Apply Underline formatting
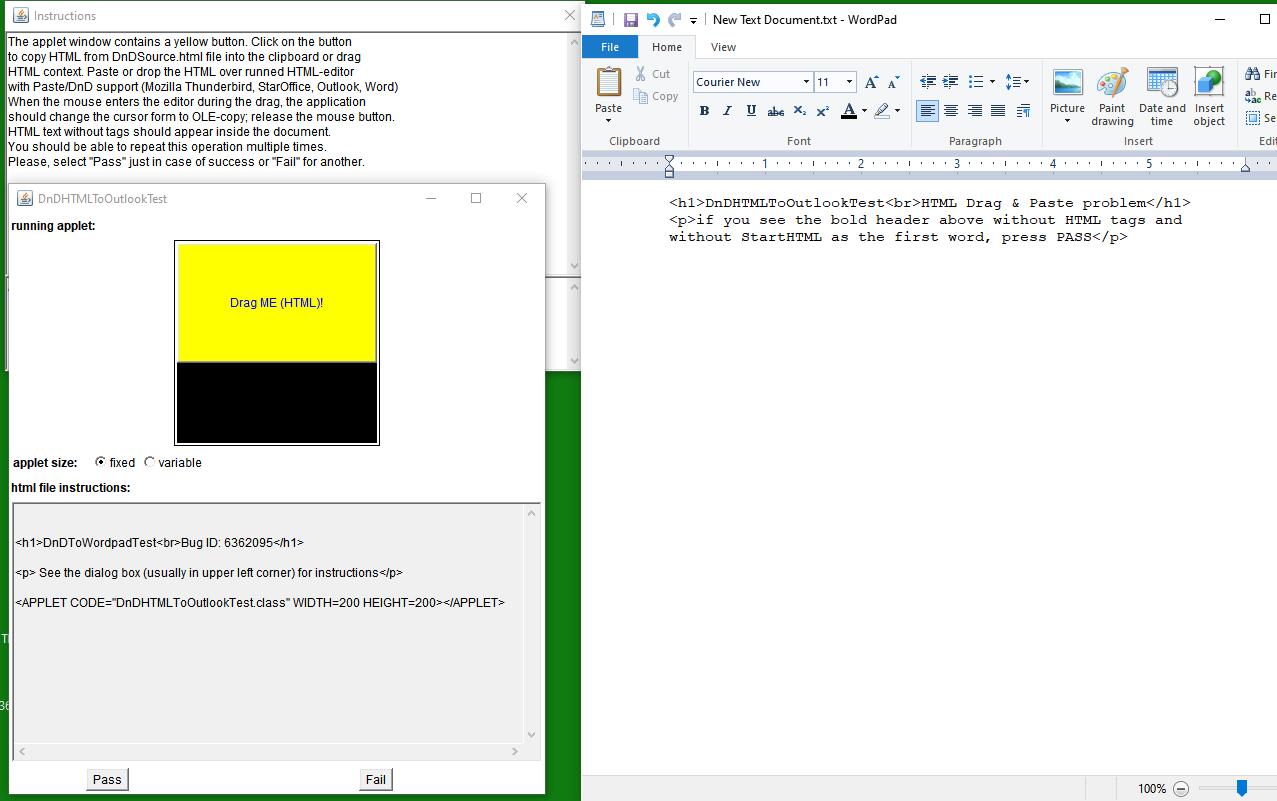The width and height of the screenshot is (1277, 801). click(751, 111)
